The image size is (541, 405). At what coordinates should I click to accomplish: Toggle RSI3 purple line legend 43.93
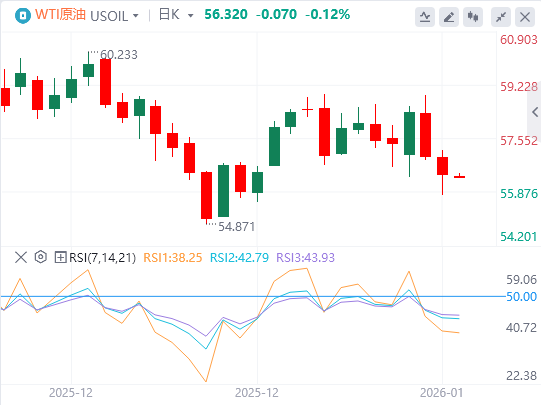pyautogui.click(x=305, y=257)
